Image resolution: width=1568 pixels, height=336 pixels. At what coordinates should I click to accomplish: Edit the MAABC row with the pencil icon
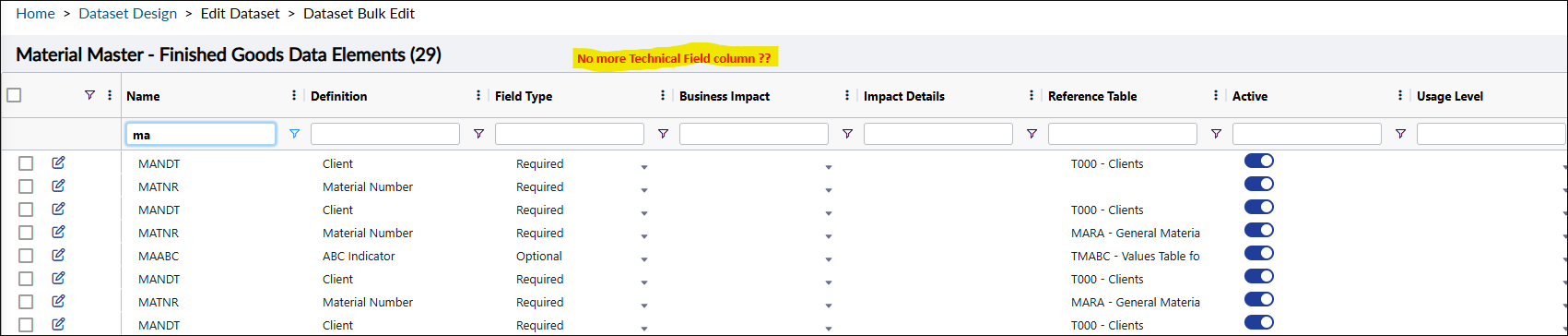58,255
